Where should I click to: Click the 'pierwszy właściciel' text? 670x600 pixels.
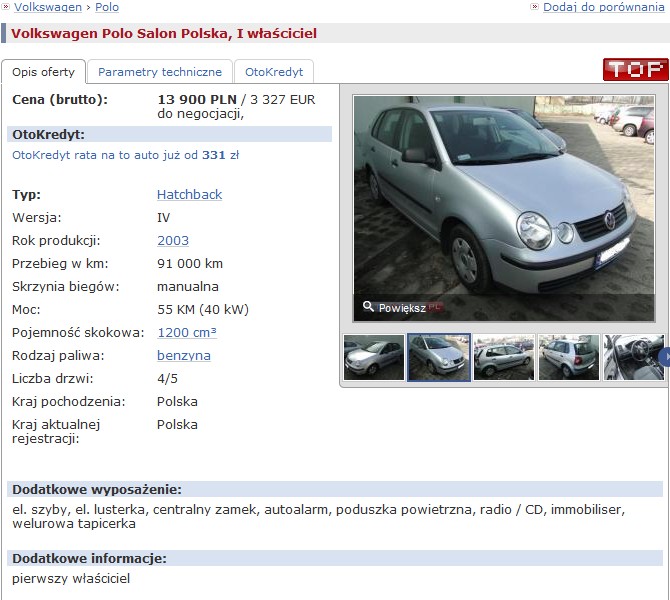click(71, 579)
